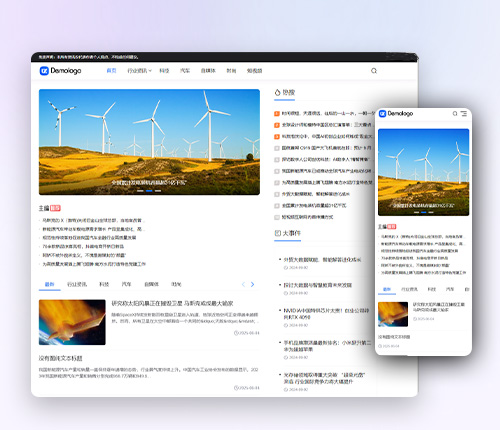Click red badge beside 主编 in mobile preview
This screenshot has height=430, width=500.
point(392,227)
